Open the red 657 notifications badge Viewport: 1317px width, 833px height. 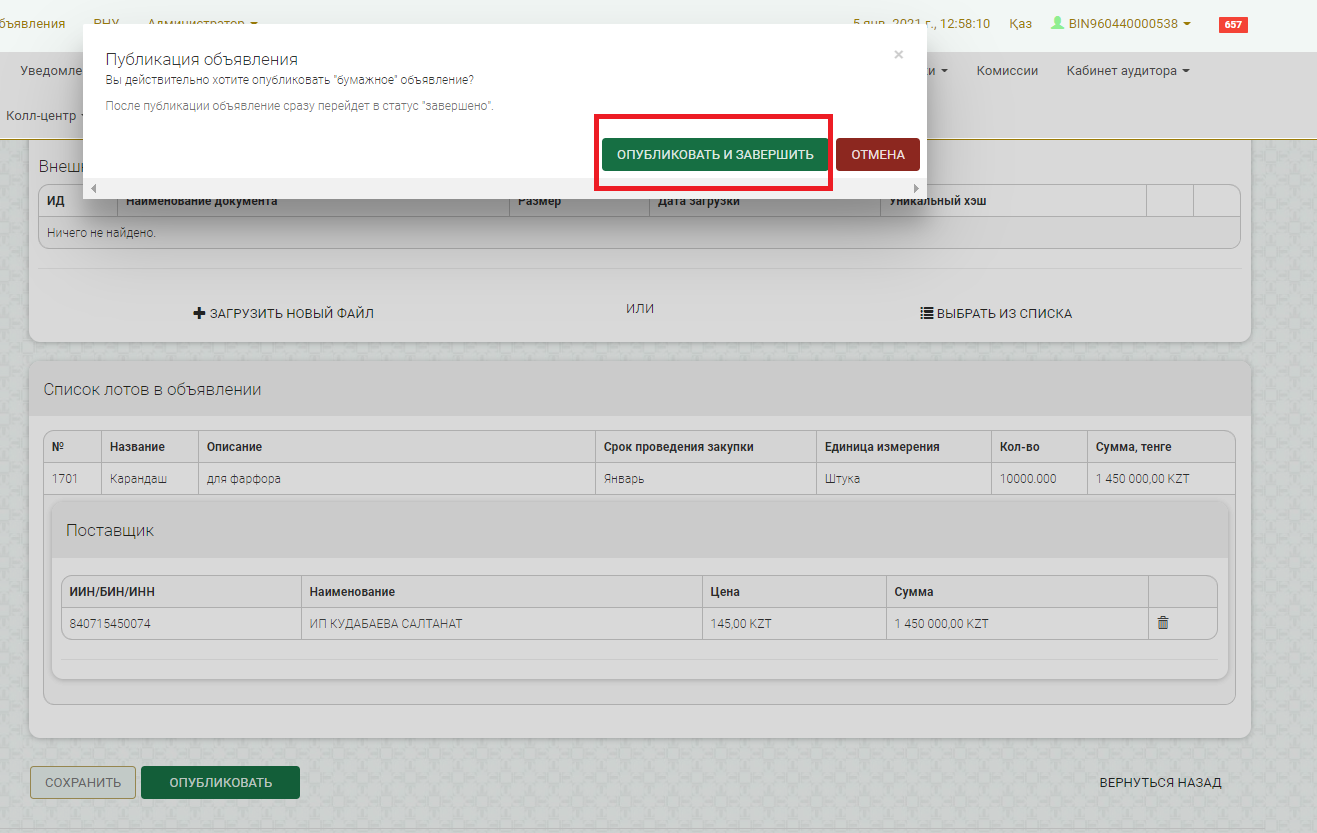[1232, 24]
